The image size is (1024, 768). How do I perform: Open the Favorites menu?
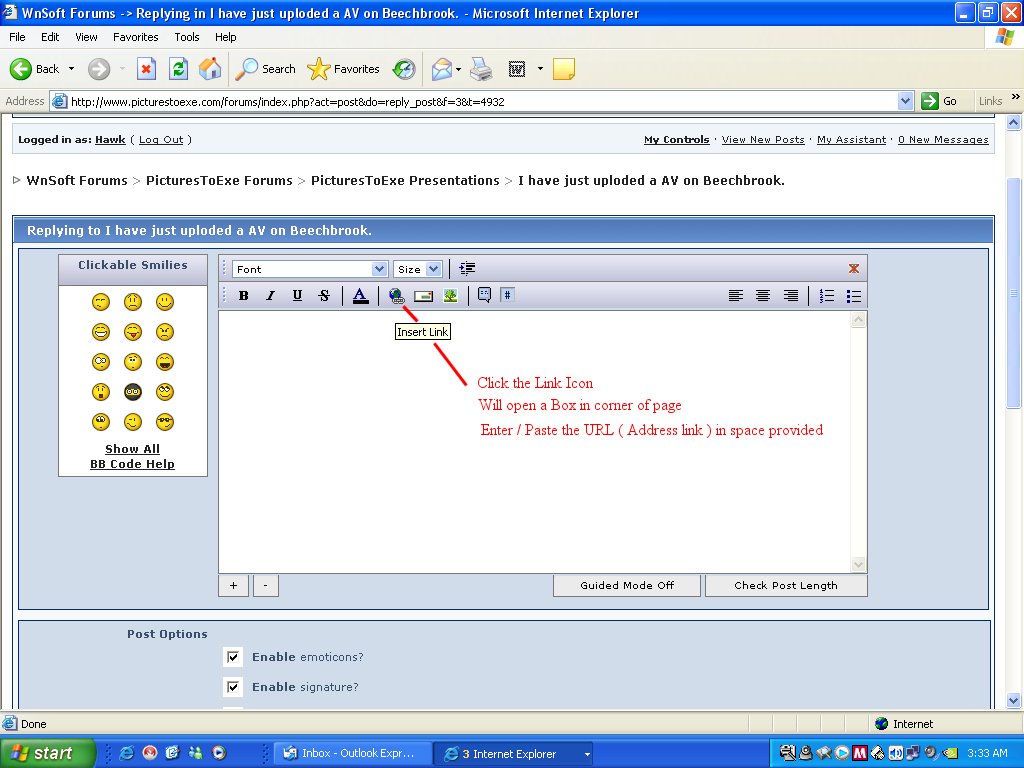tap(135, 37)
